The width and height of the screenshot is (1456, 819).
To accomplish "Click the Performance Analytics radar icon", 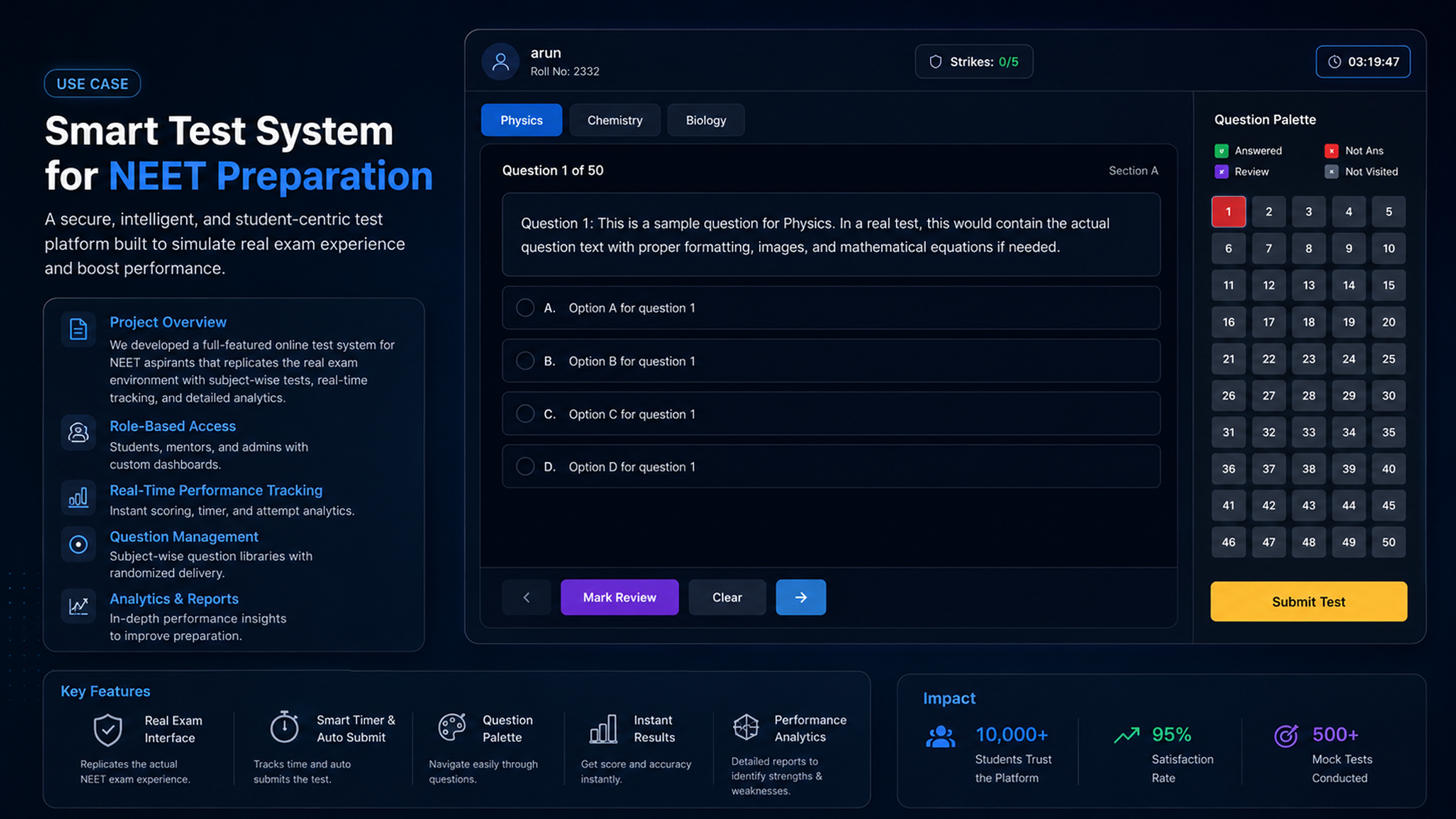I will click(x=746, y=727).
